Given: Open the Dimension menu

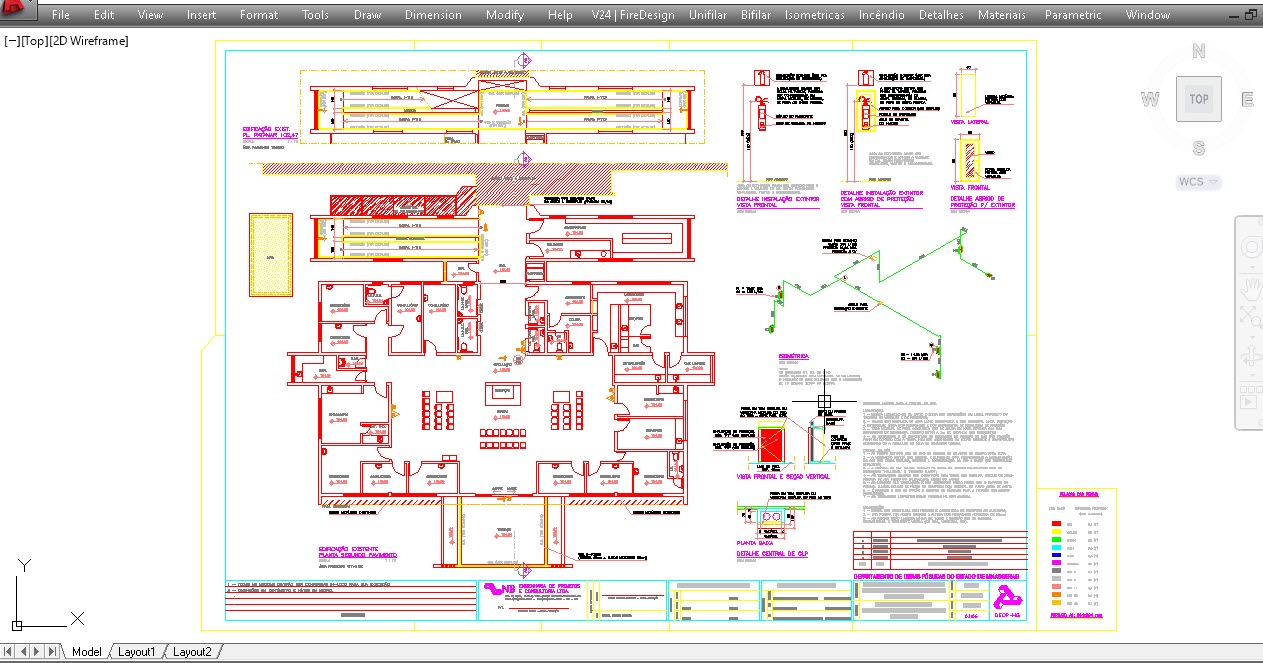Looking at the screenshot, I should pos(433,15).
